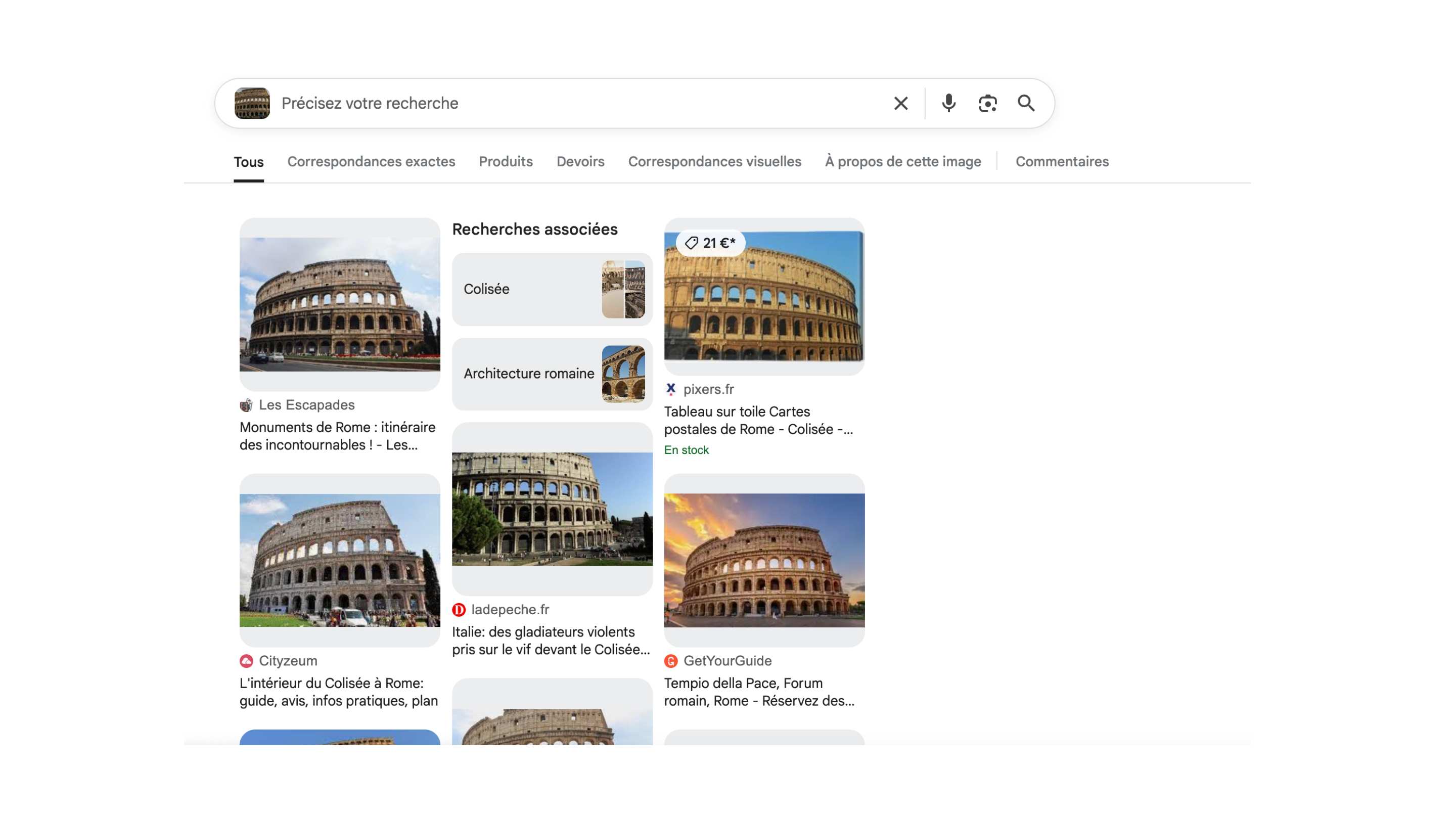
Task: Click the ladepeche.fr favicon icon
Action: 459,610
